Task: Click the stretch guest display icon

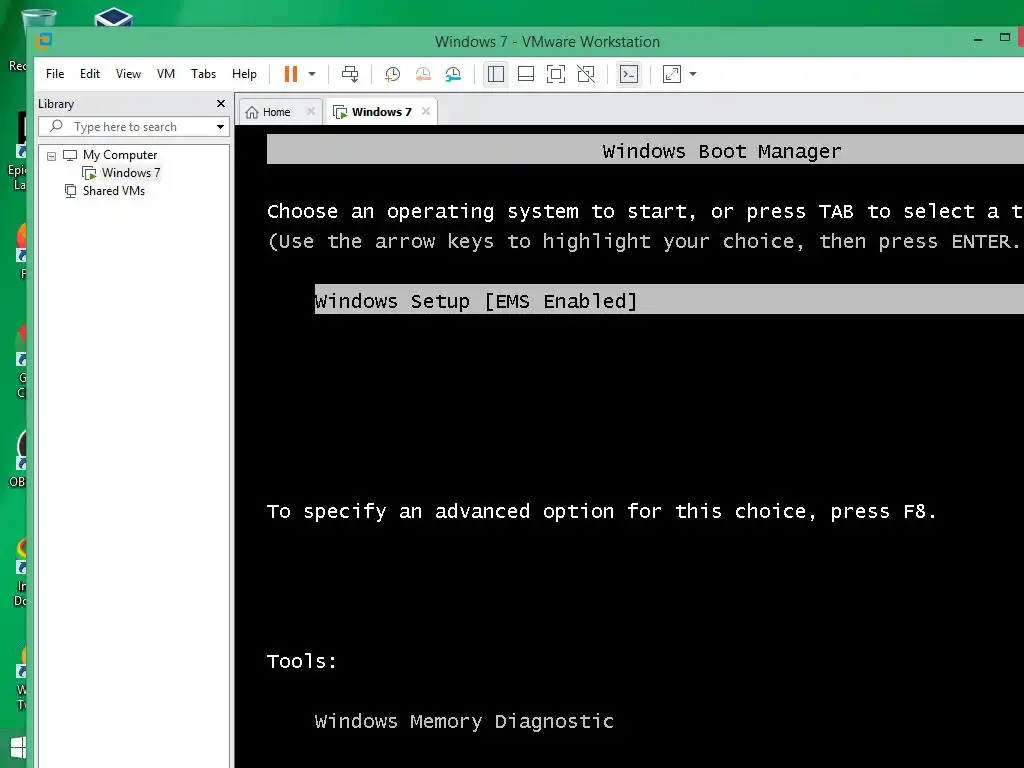Action: point(671,74)
